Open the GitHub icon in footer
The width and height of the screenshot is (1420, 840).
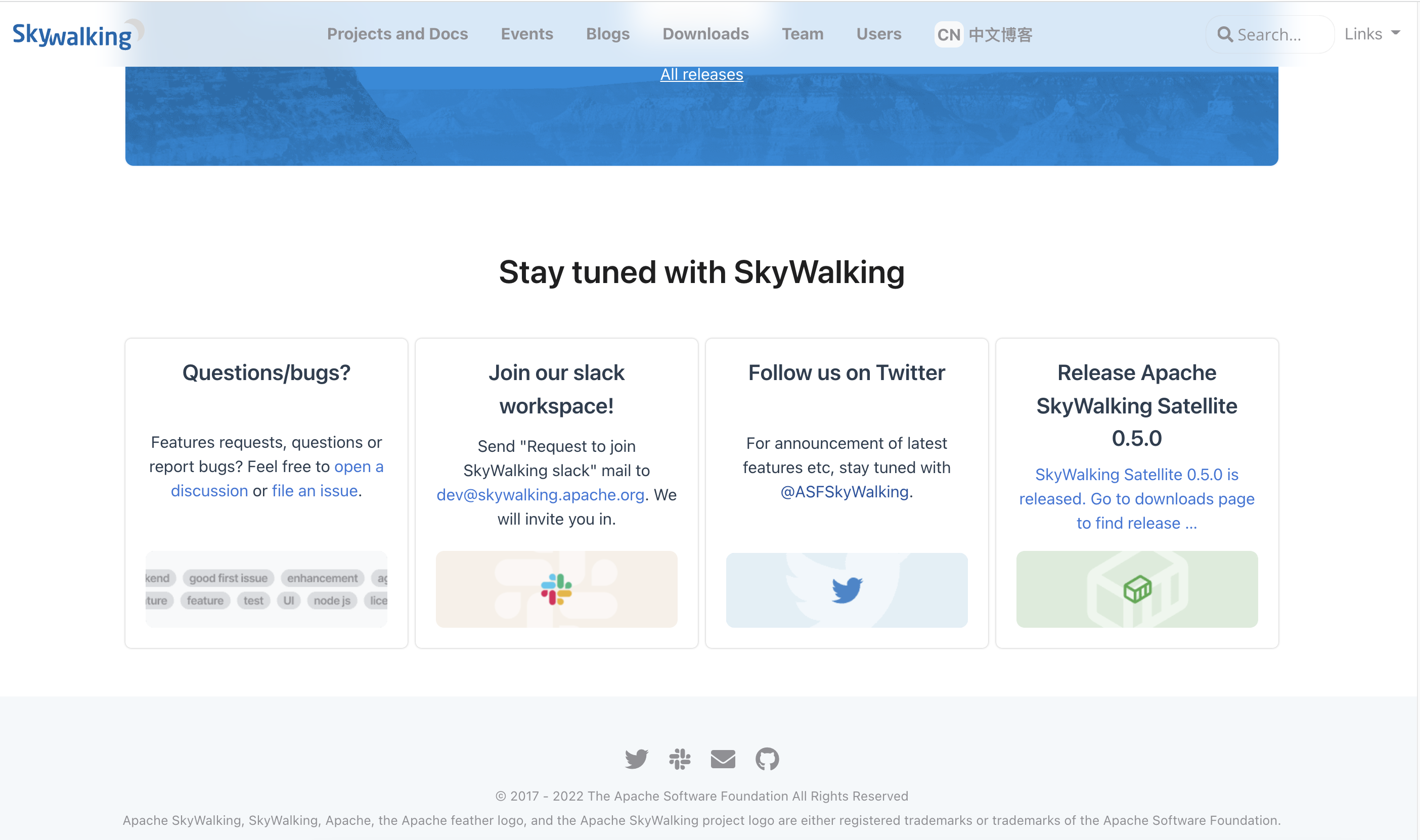(767, 759)
